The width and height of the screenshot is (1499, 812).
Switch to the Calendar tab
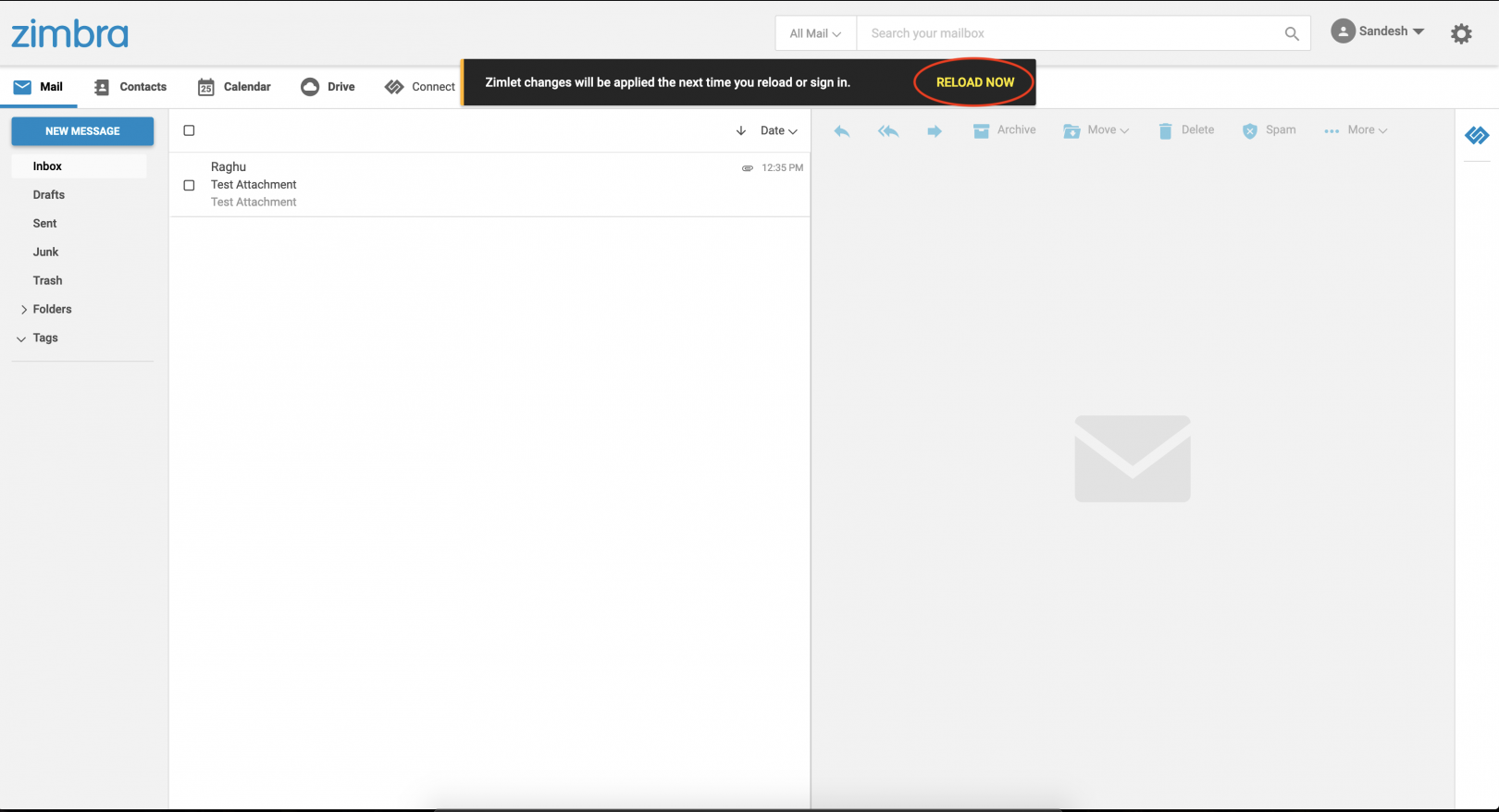click(x=234, y=87)
